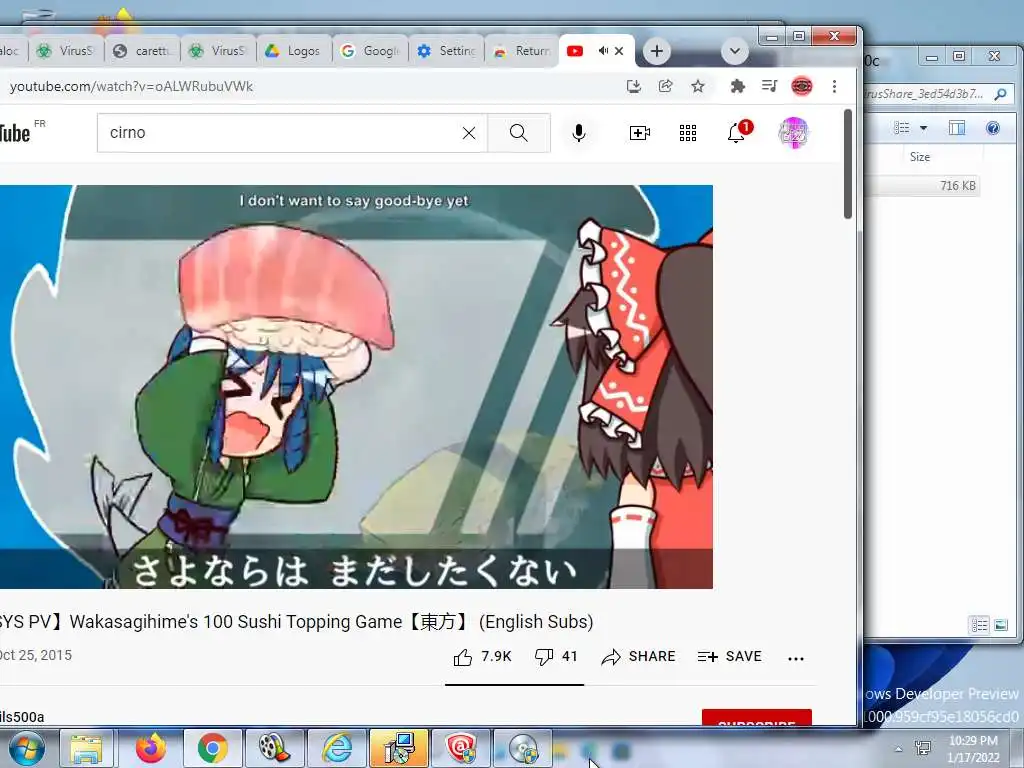
Task: Open more actions below the video
Action: coord(795,658)
